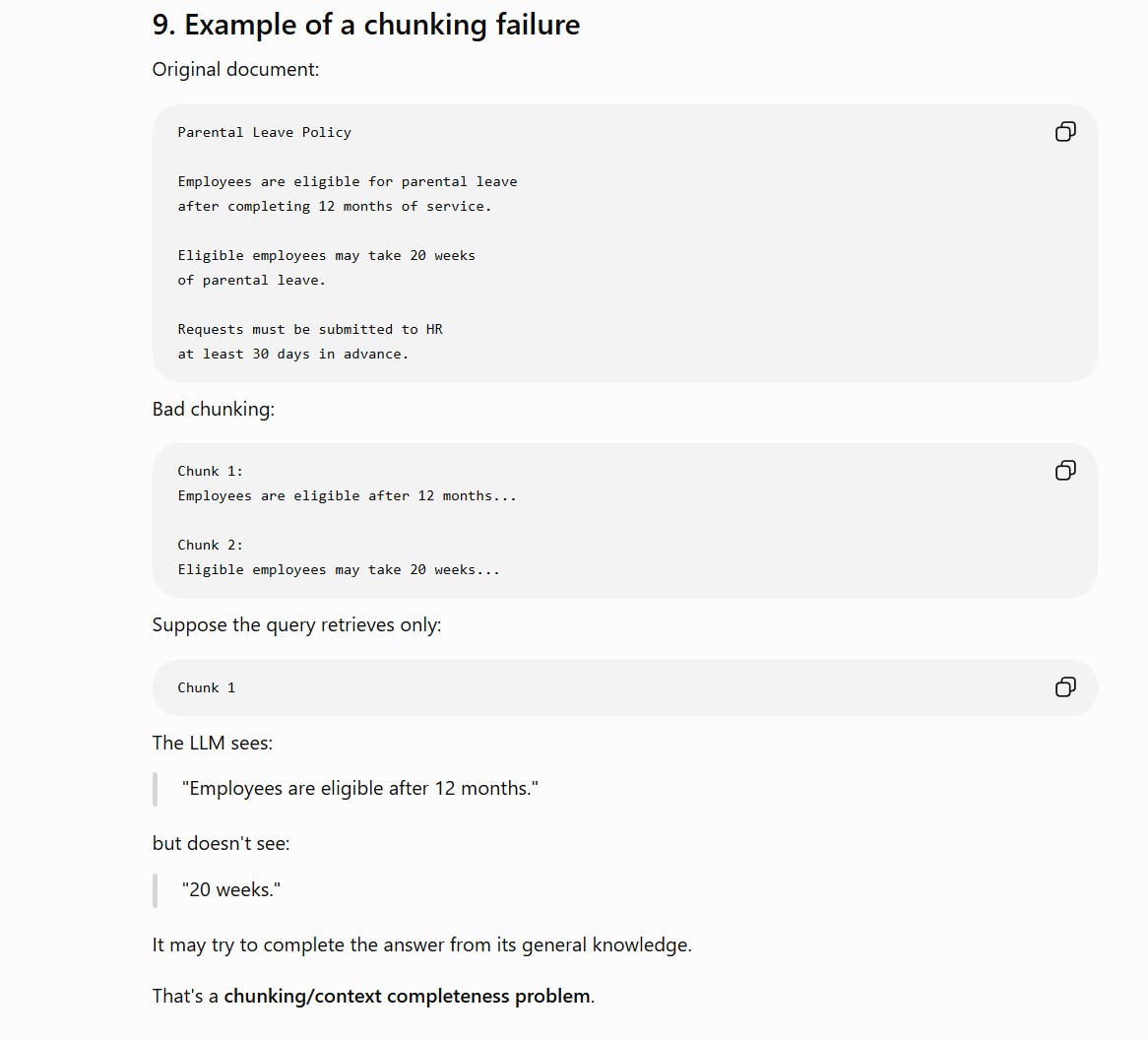Click the sentence about completing from general knowledge
This screenshot has width=1148, height=1040.
pyautogui.click(x=421, y=945)
